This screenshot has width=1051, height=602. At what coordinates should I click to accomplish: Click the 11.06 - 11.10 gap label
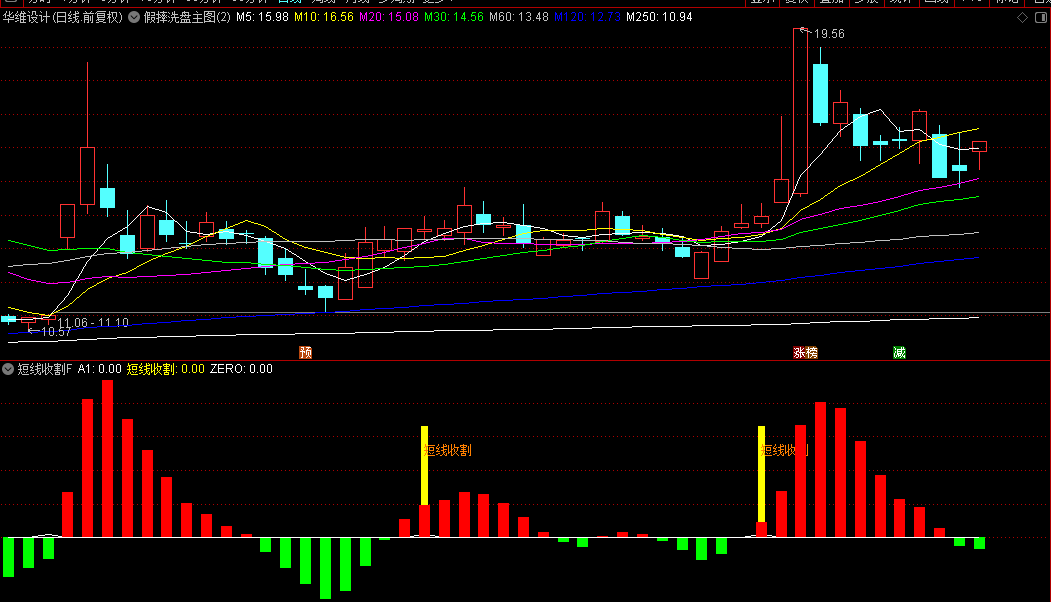(93, 322)
